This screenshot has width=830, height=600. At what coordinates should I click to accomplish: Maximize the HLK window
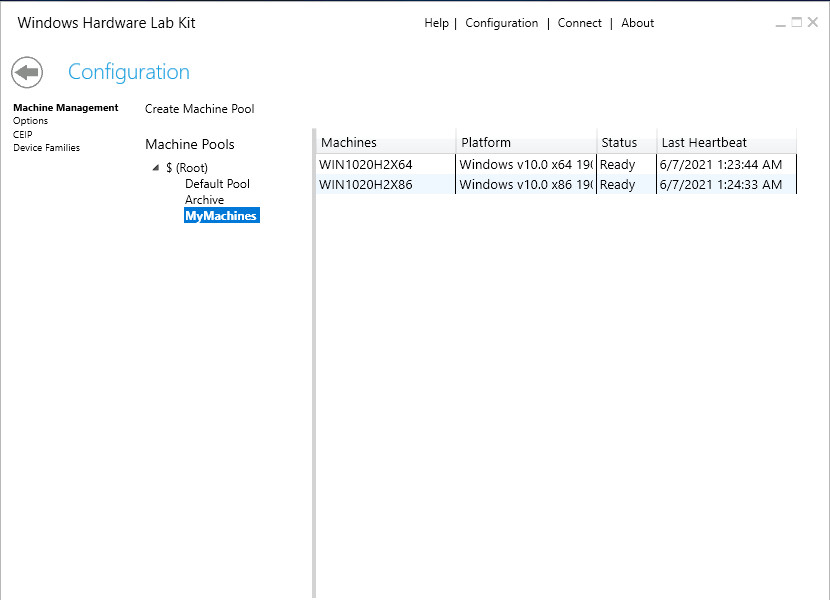(796, 22)
